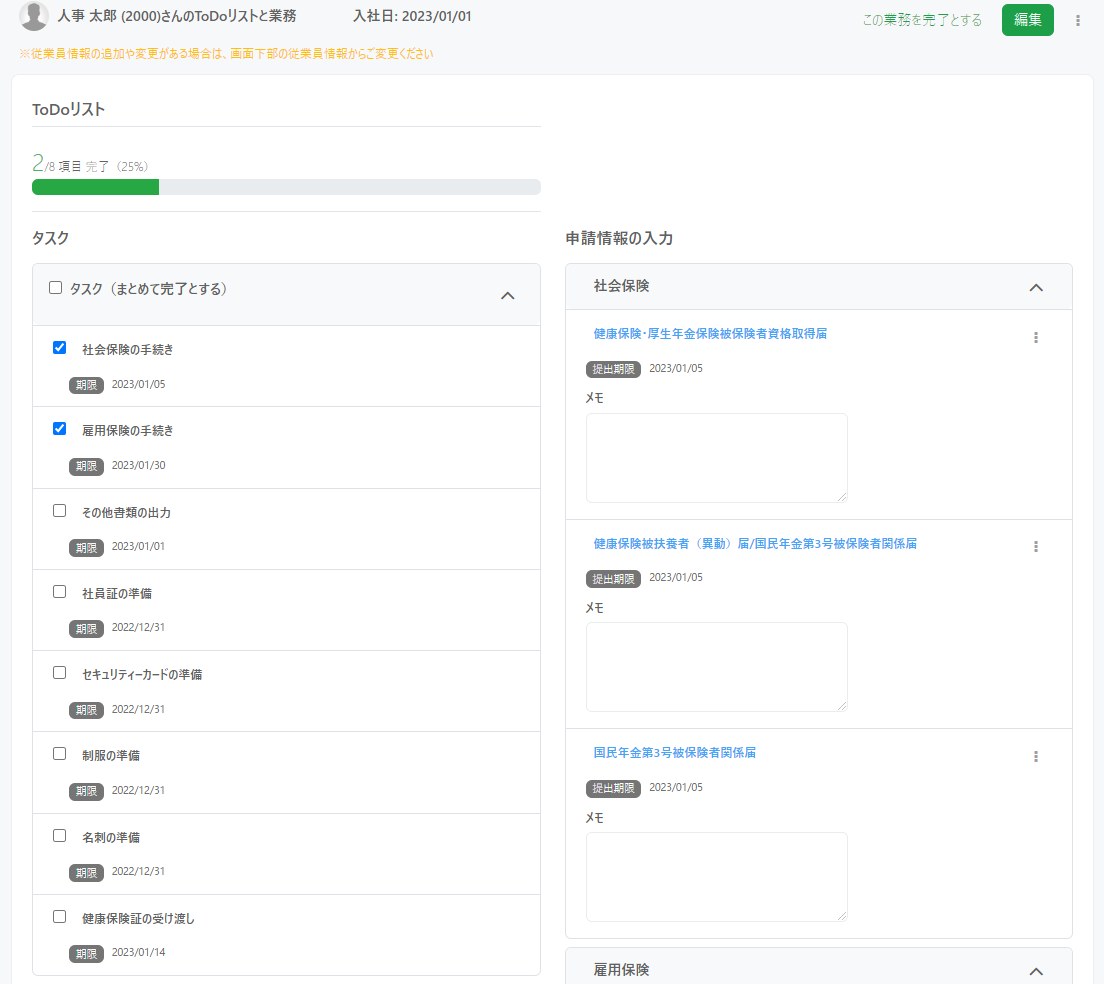Click 期限 badge of 社会保険の手続き

(86, 385)
